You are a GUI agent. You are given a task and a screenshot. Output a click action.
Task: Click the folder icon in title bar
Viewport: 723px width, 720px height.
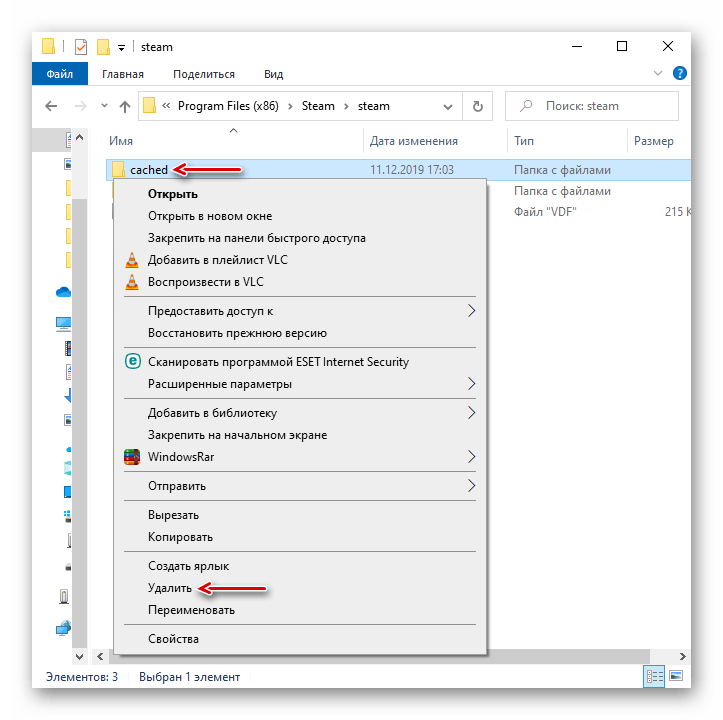pos(48,47)
